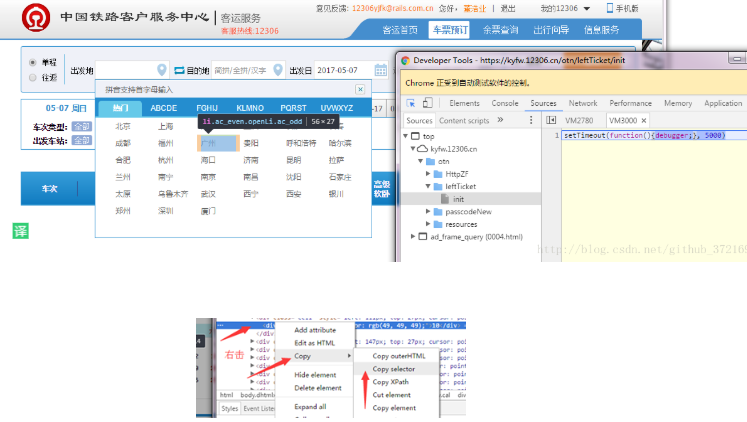Image resolution: width=747 pixels, height=422 pixels.
Task: Click Hide element menu entry
Action: pyautogui.click(x=315, y=375)
